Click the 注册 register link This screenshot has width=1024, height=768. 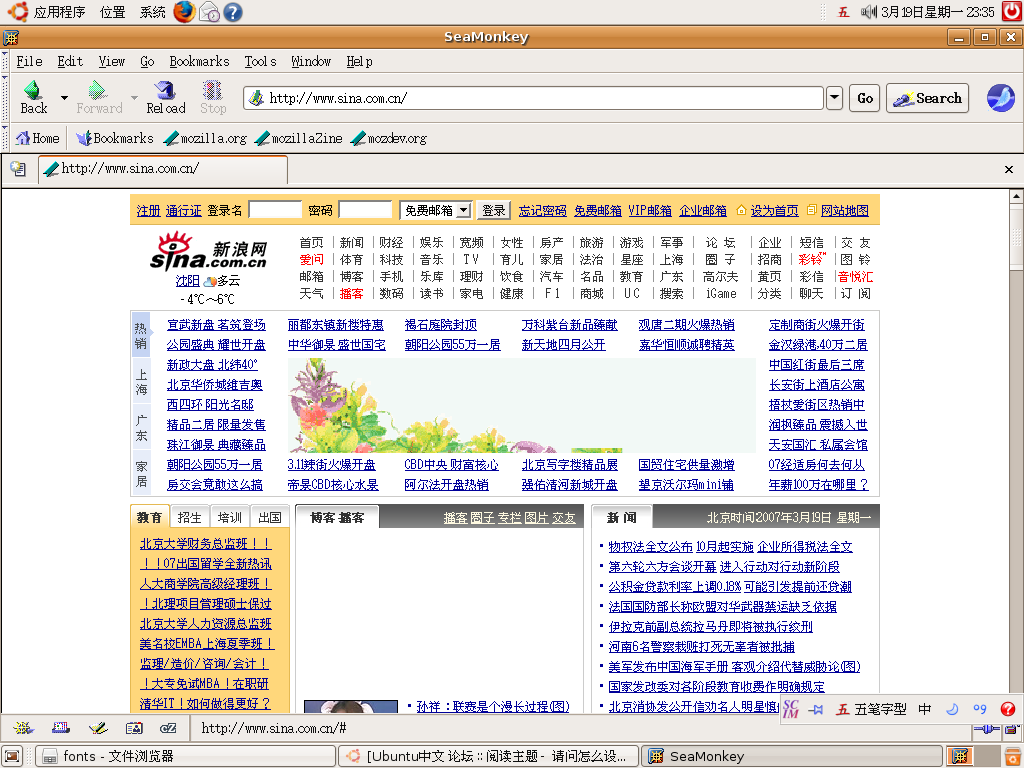[148, 210]
